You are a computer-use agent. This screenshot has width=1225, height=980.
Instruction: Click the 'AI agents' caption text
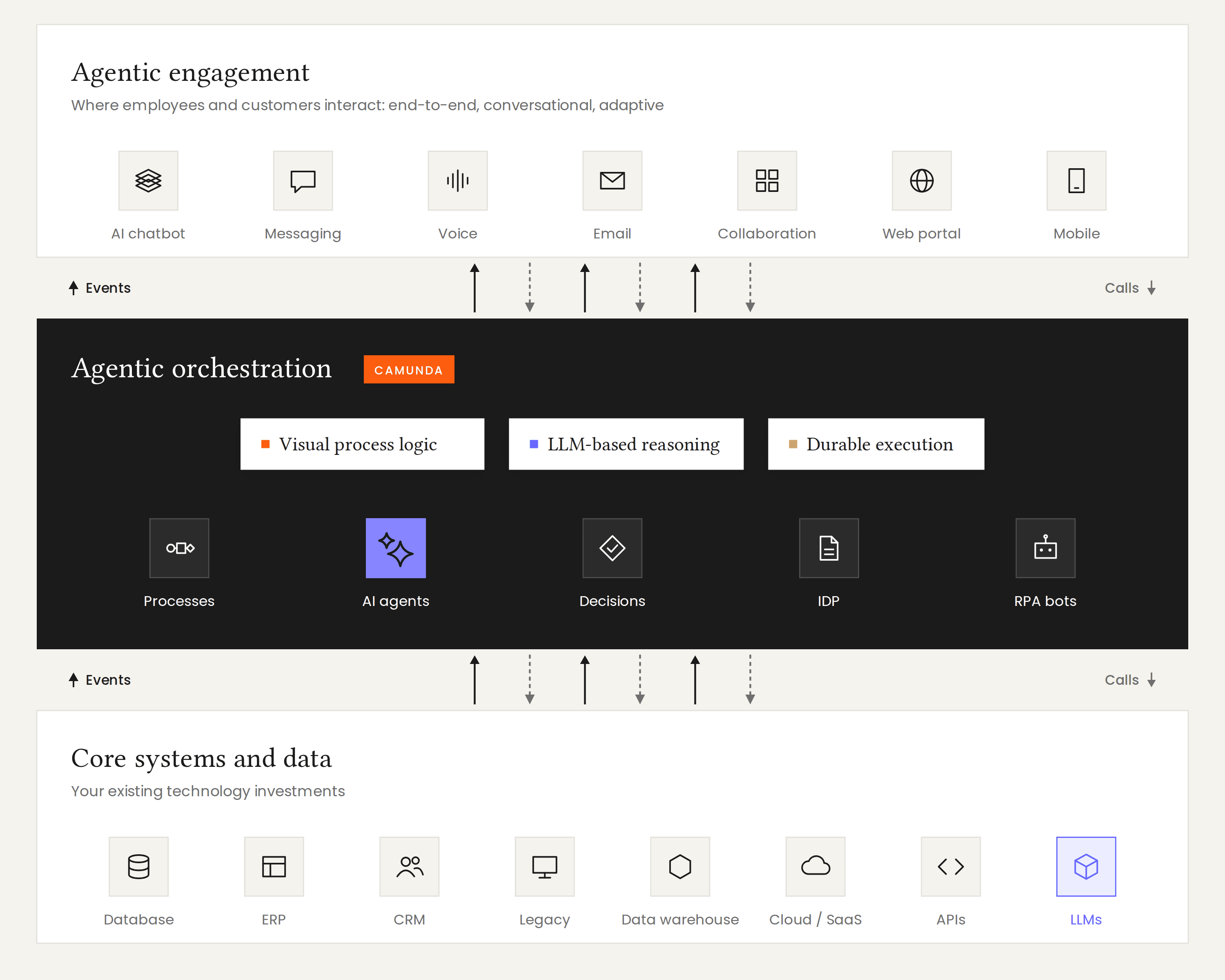point(396,601)
